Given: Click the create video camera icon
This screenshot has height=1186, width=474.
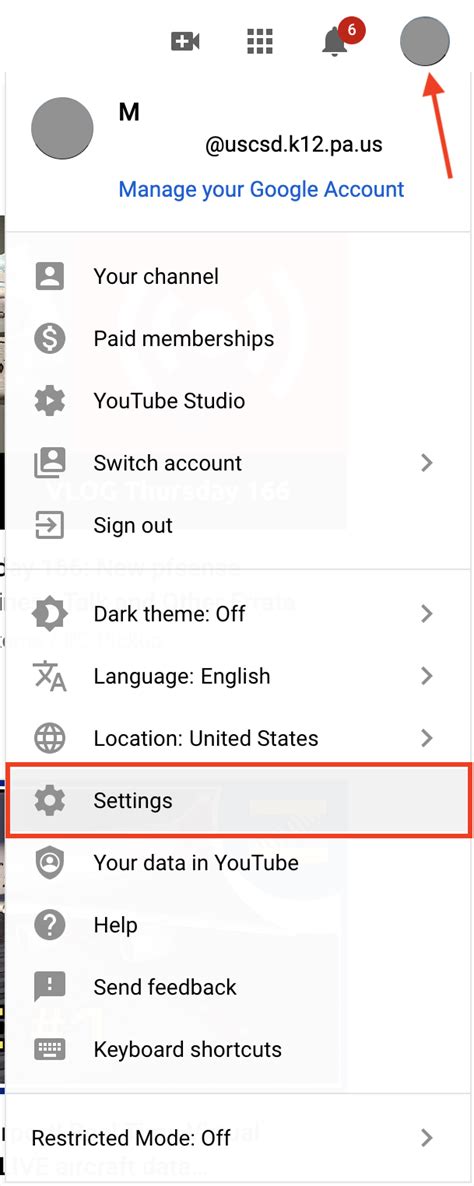Looking at the screenshot, I should click(185, 41).
